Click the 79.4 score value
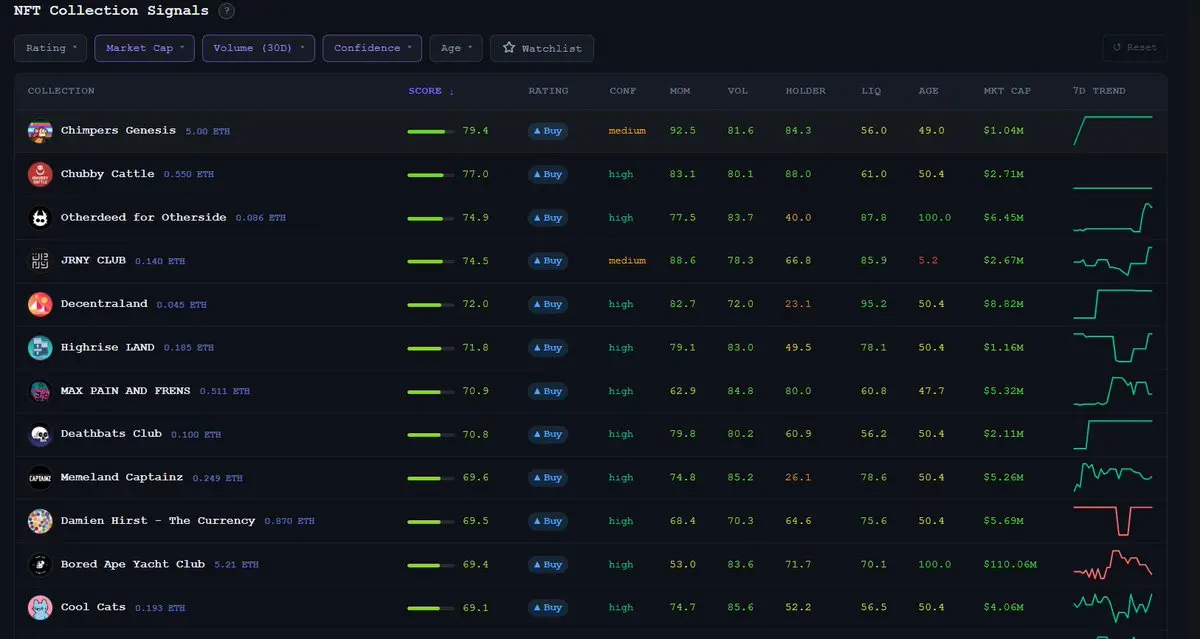 [x=475, y=131]
